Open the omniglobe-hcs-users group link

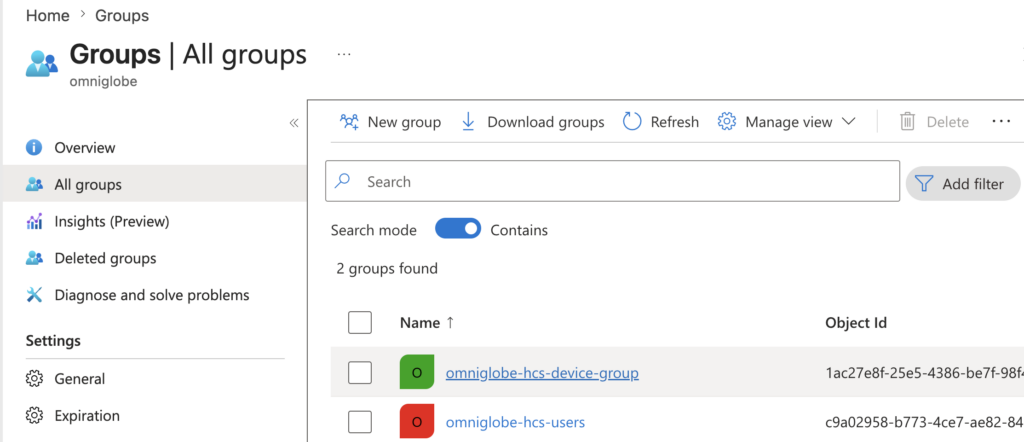(515, 422)
